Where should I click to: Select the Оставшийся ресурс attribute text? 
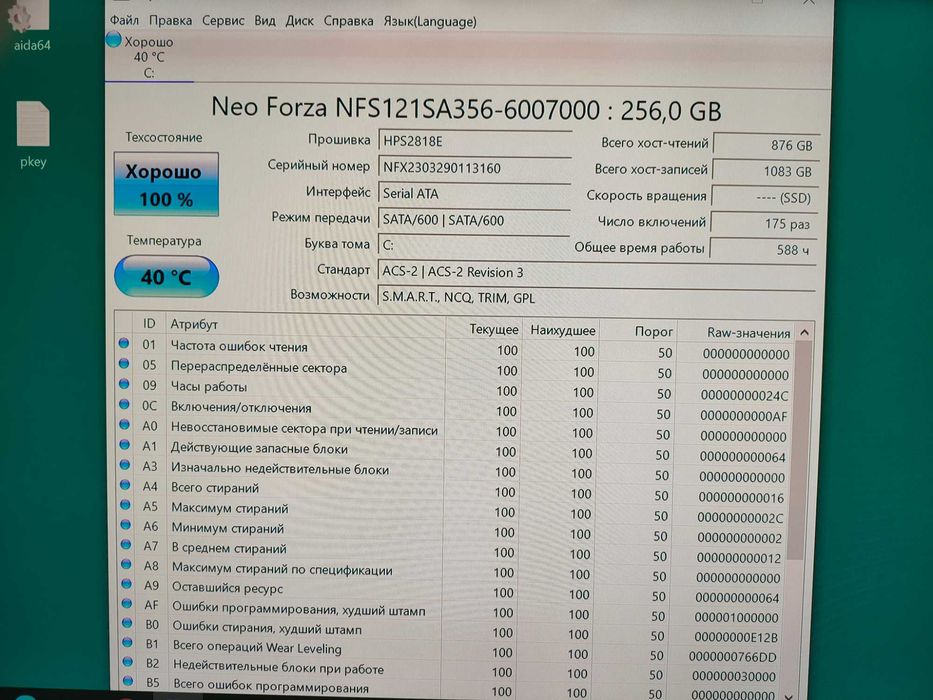point(227,588)
